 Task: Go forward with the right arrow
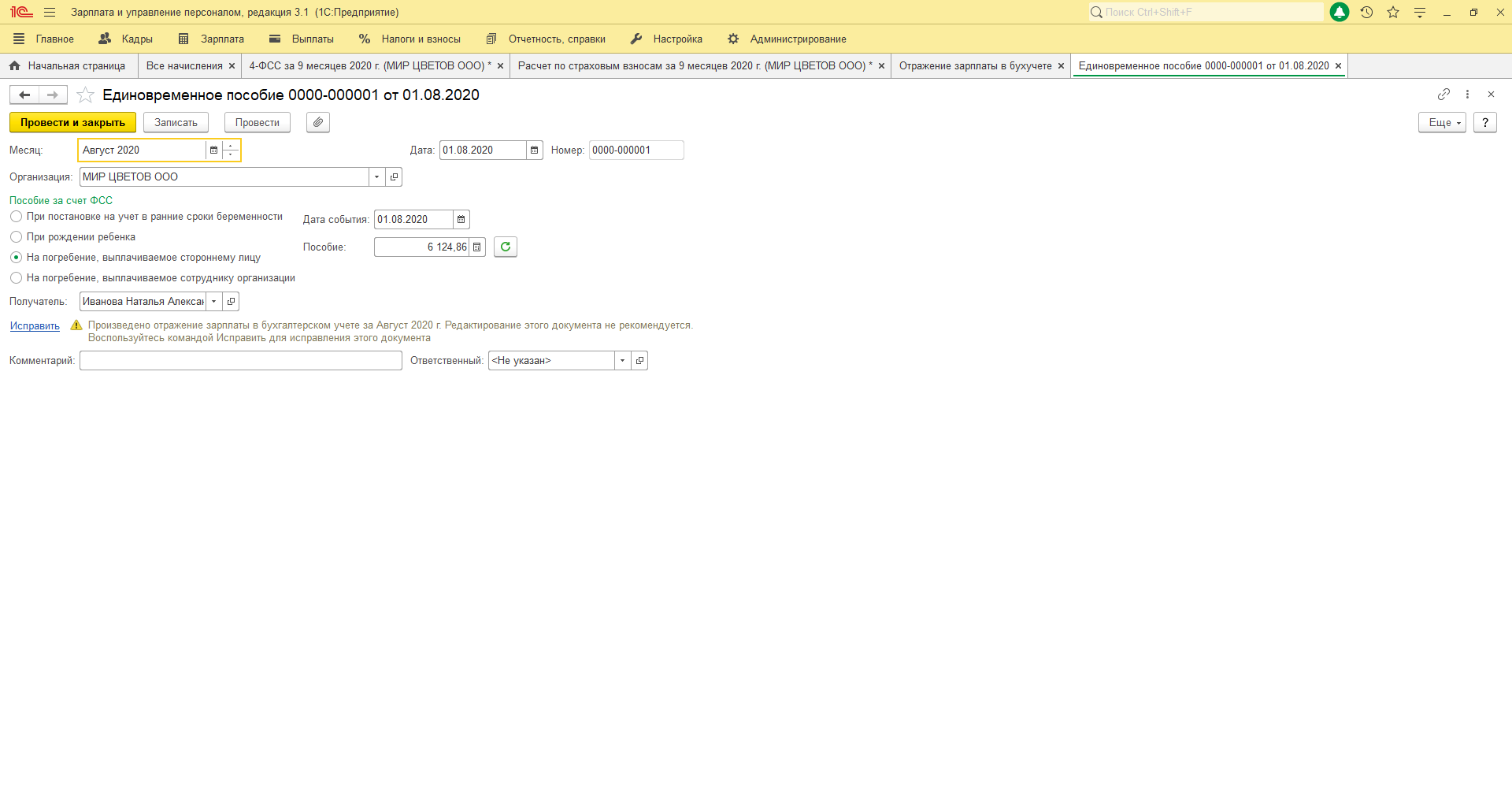click(x=53, y=95)
